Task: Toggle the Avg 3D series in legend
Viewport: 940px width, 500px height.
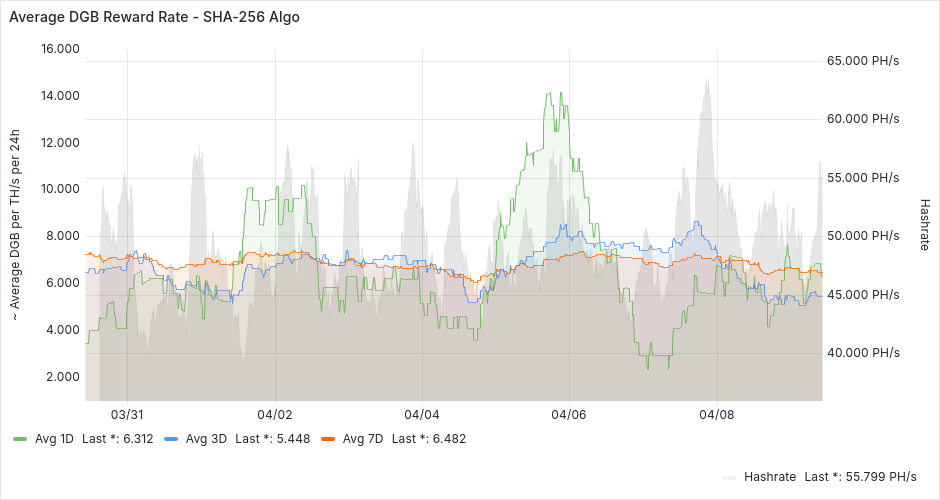Action: tap(205, 439)
